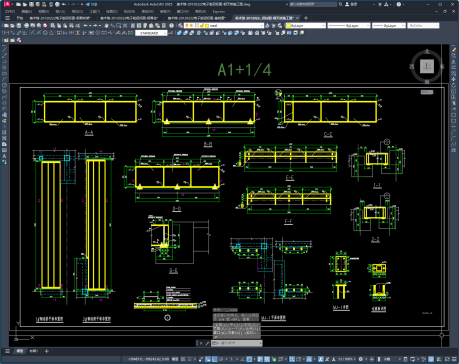459x364 pixels.
Task: Open the 文件(F) menu
Action: click(x=10, y=11)
